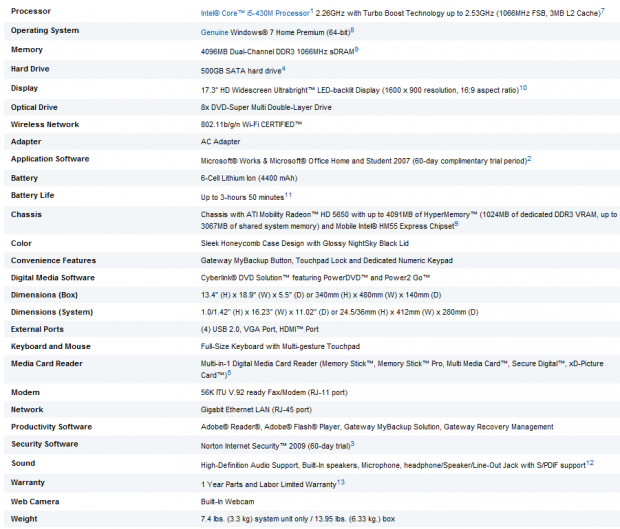Click the Weight row label
The height and width of the screenshot is (529, 620).
click(x=25, y=520)
